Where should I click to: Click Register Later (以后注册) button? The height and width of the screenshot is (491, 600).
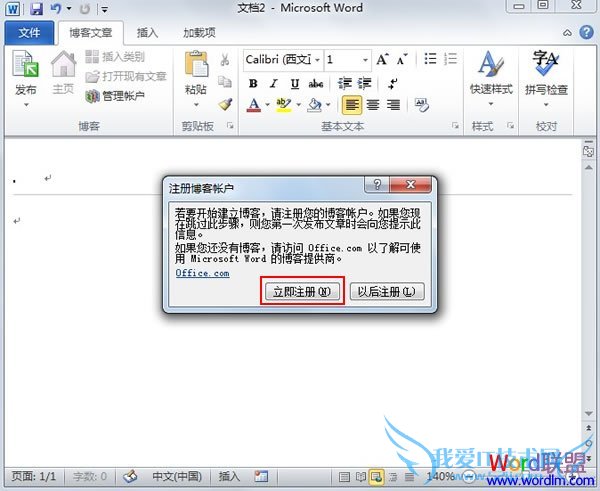(386, 291)
